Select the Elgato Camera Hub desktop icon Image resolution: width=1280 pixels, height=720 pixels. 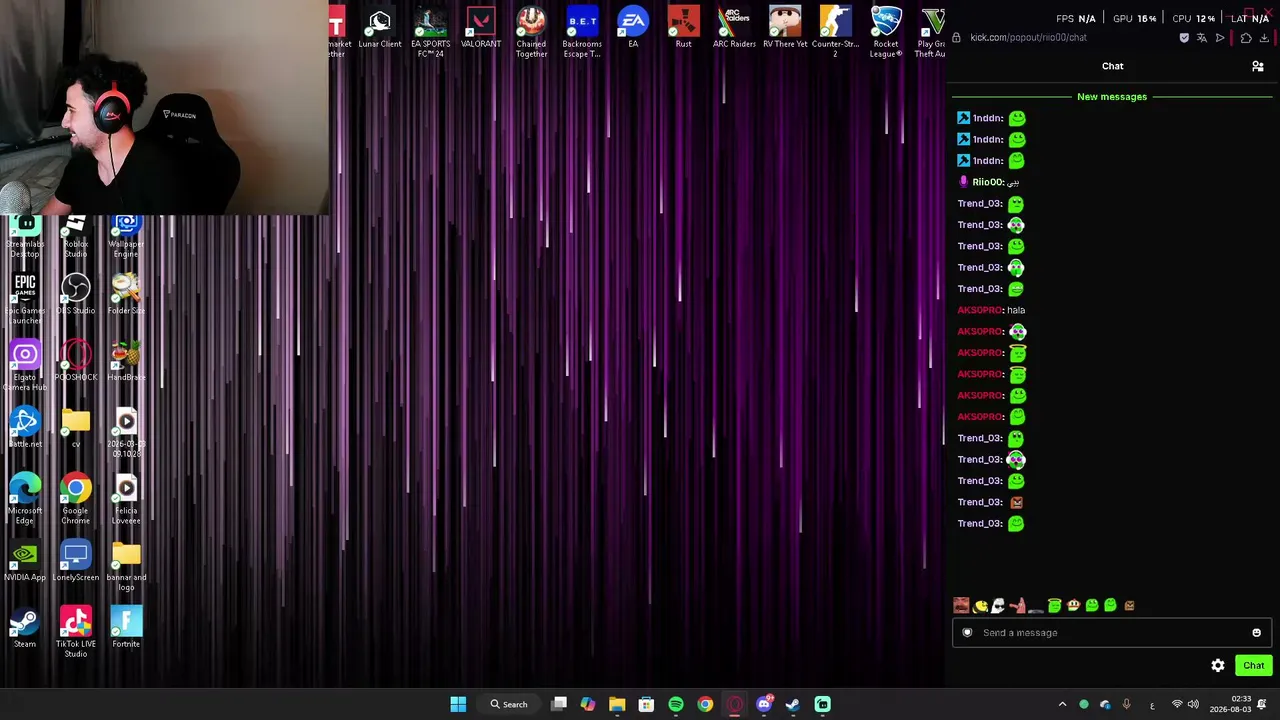coord(25,366)
